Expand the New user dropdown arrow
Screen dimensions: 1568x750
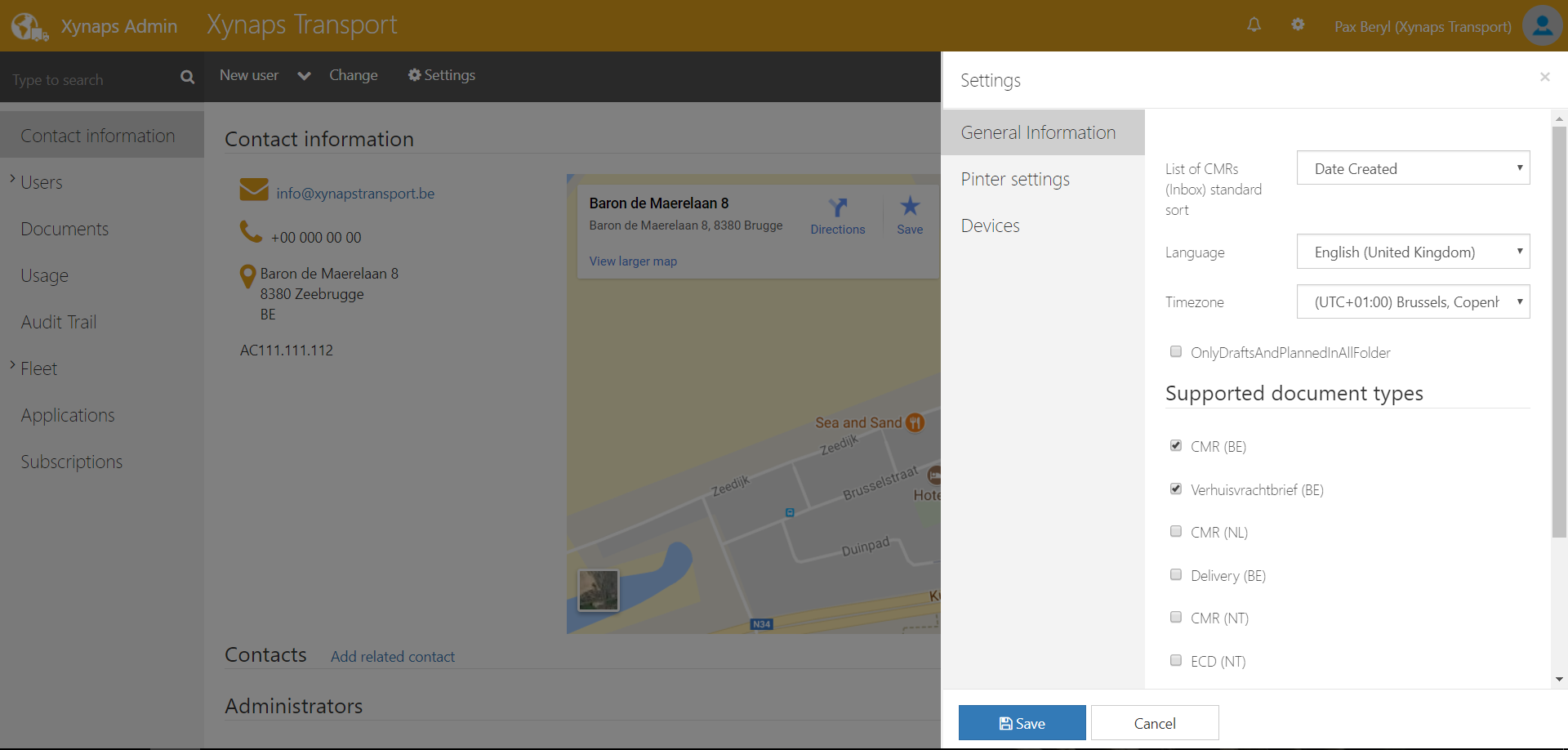[x=303, y=75]
